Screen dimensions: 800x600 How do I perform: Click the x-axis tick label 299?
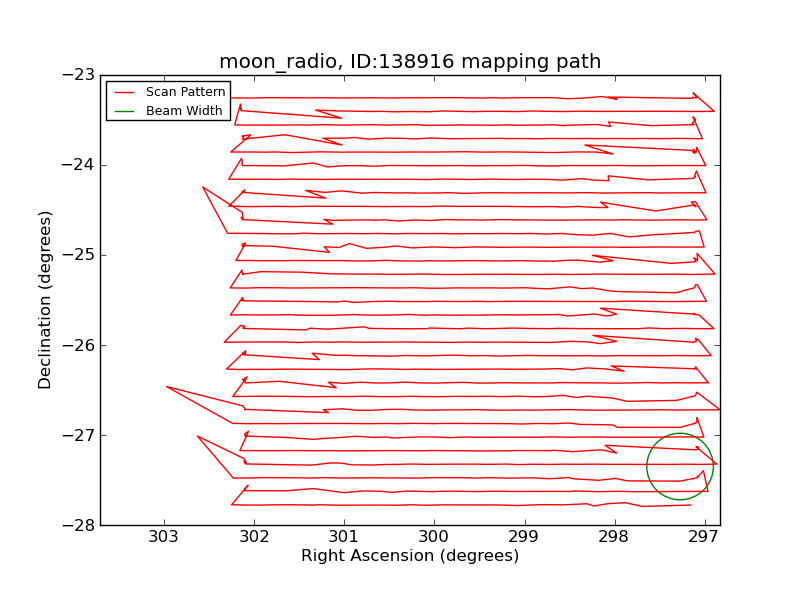pyautogui.click(x=524, y=537)
